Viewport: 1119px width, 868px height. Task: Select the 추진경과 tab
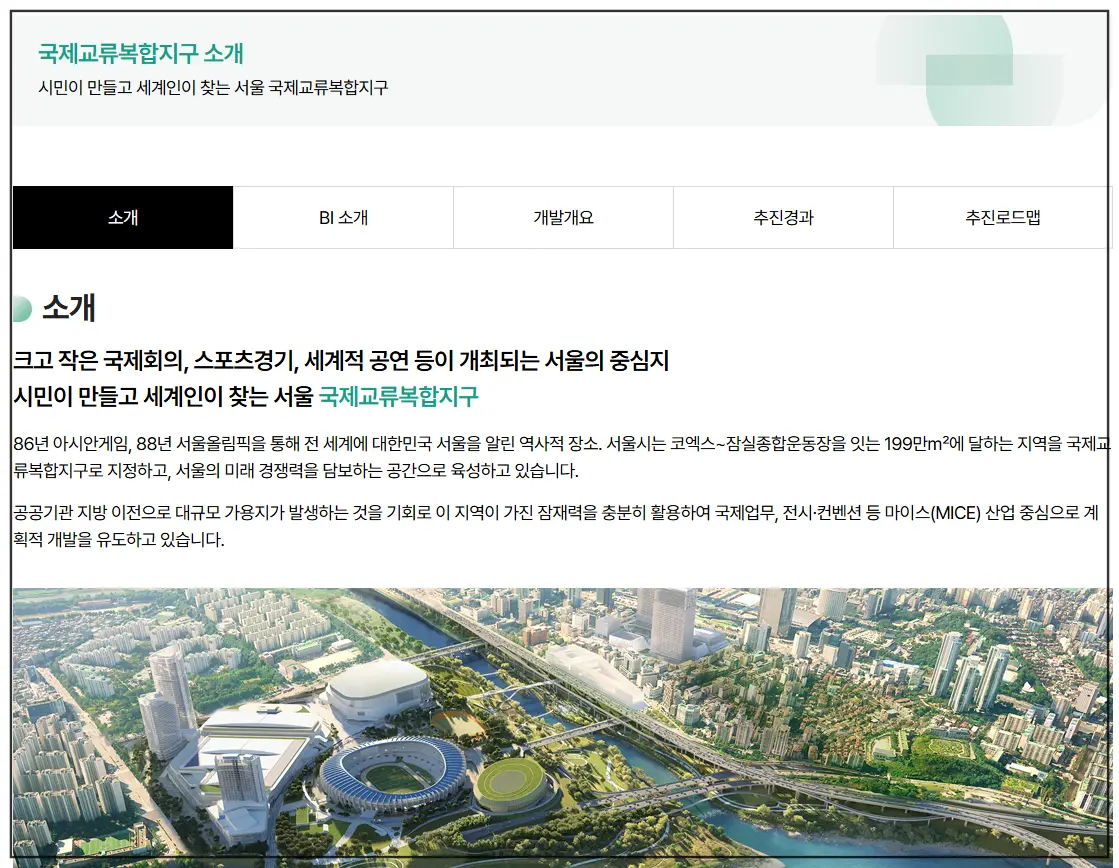coord(783,217)
